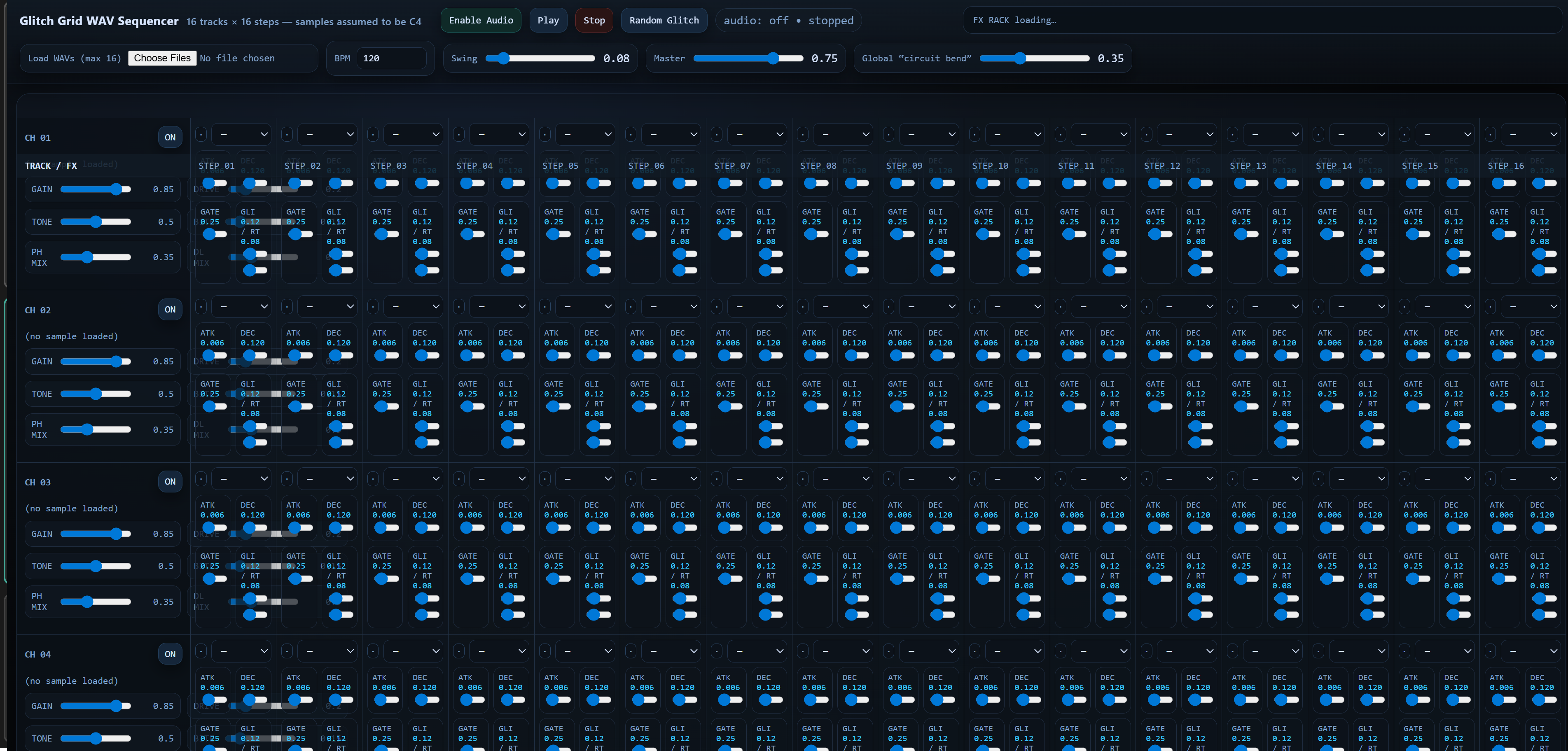Click the CH 03 TONE slider

96,566
